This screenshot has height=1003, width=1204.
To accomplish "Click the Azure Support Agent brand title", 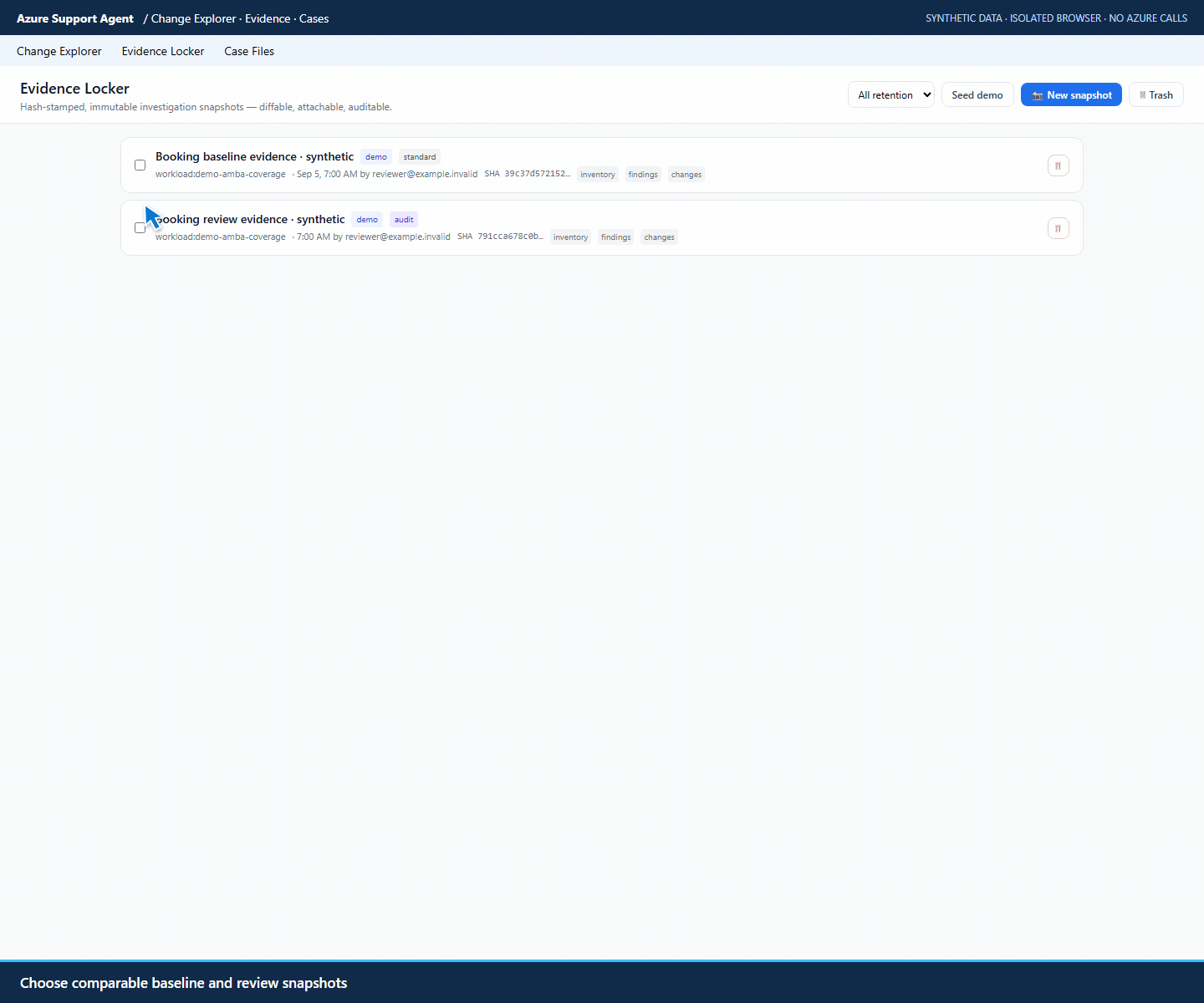I will tap(75, 18).
